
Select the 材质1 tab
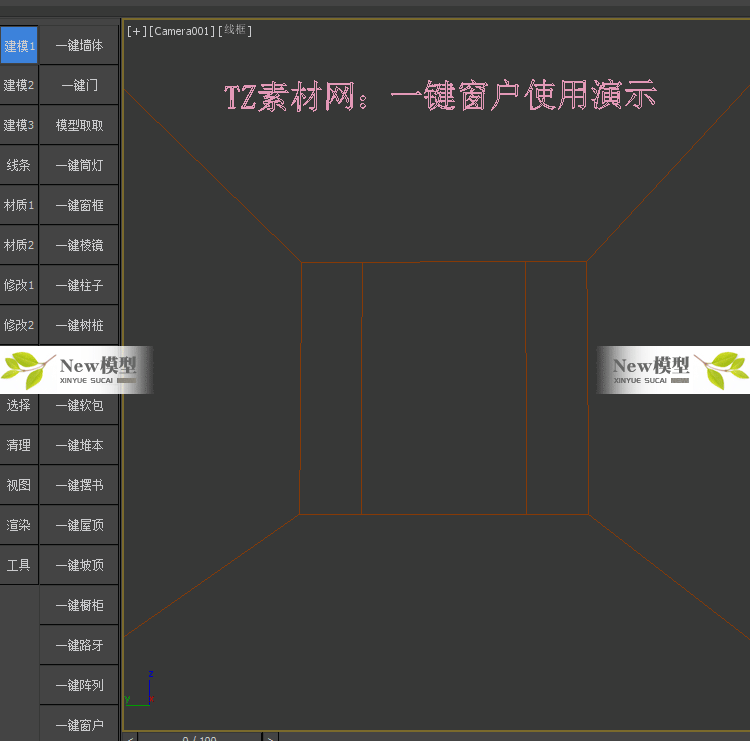tap(19, 205)
